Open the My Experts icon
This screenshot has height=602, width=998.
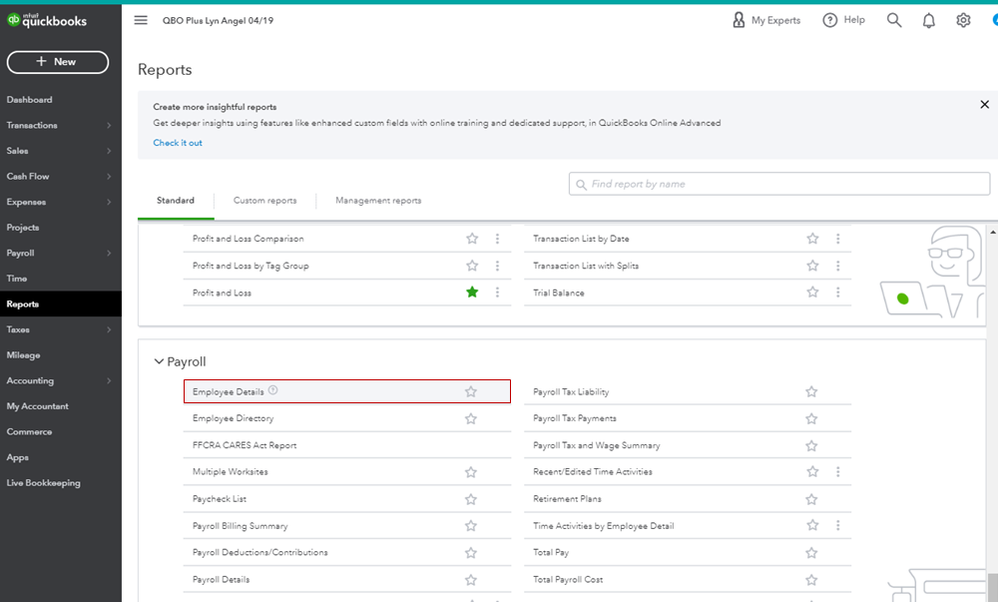pyautogui.click(x=739, y=20)
